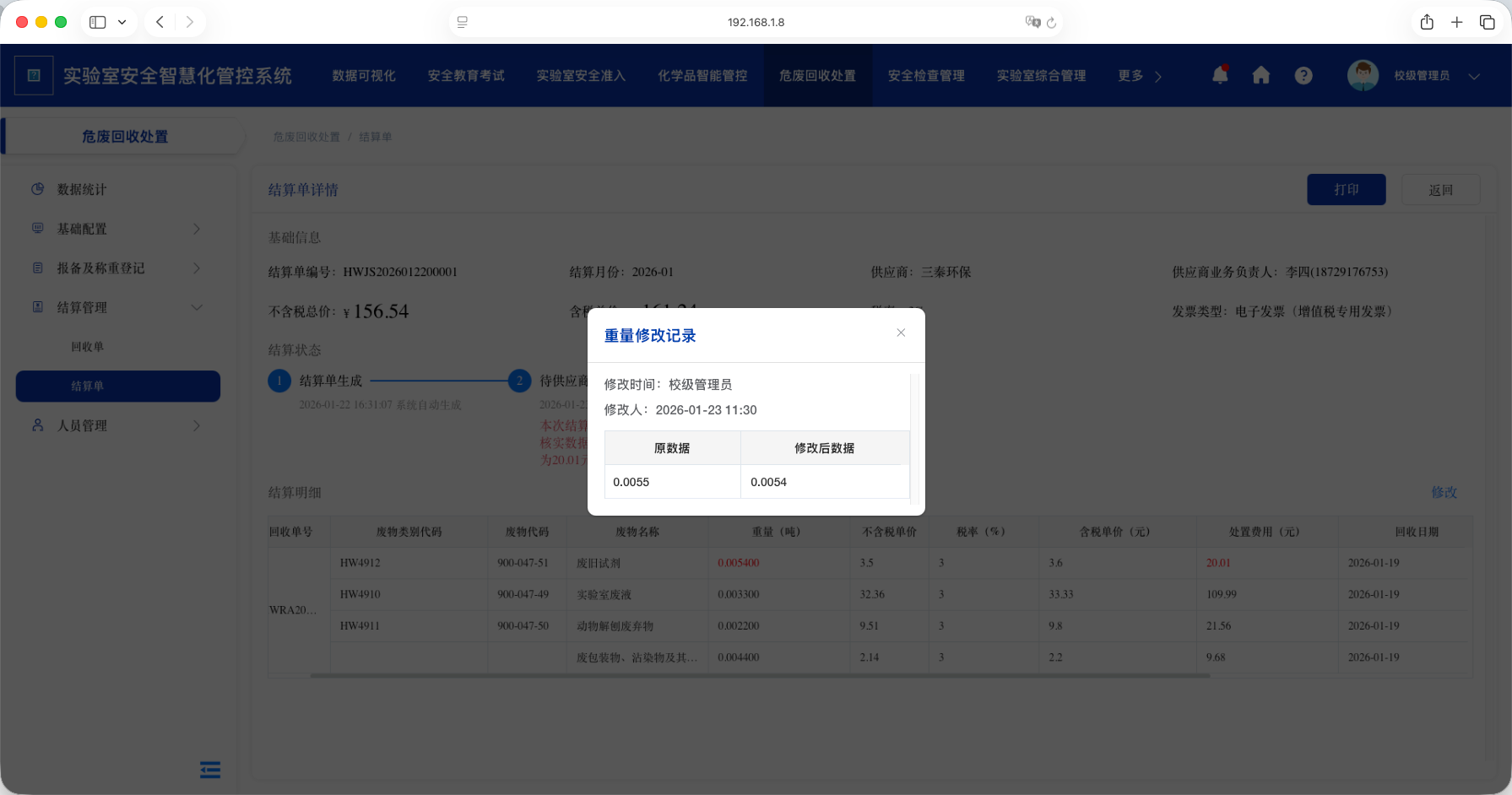
Task: Open the 危废回收处置 navigation tab
Action: click(817, 76)
